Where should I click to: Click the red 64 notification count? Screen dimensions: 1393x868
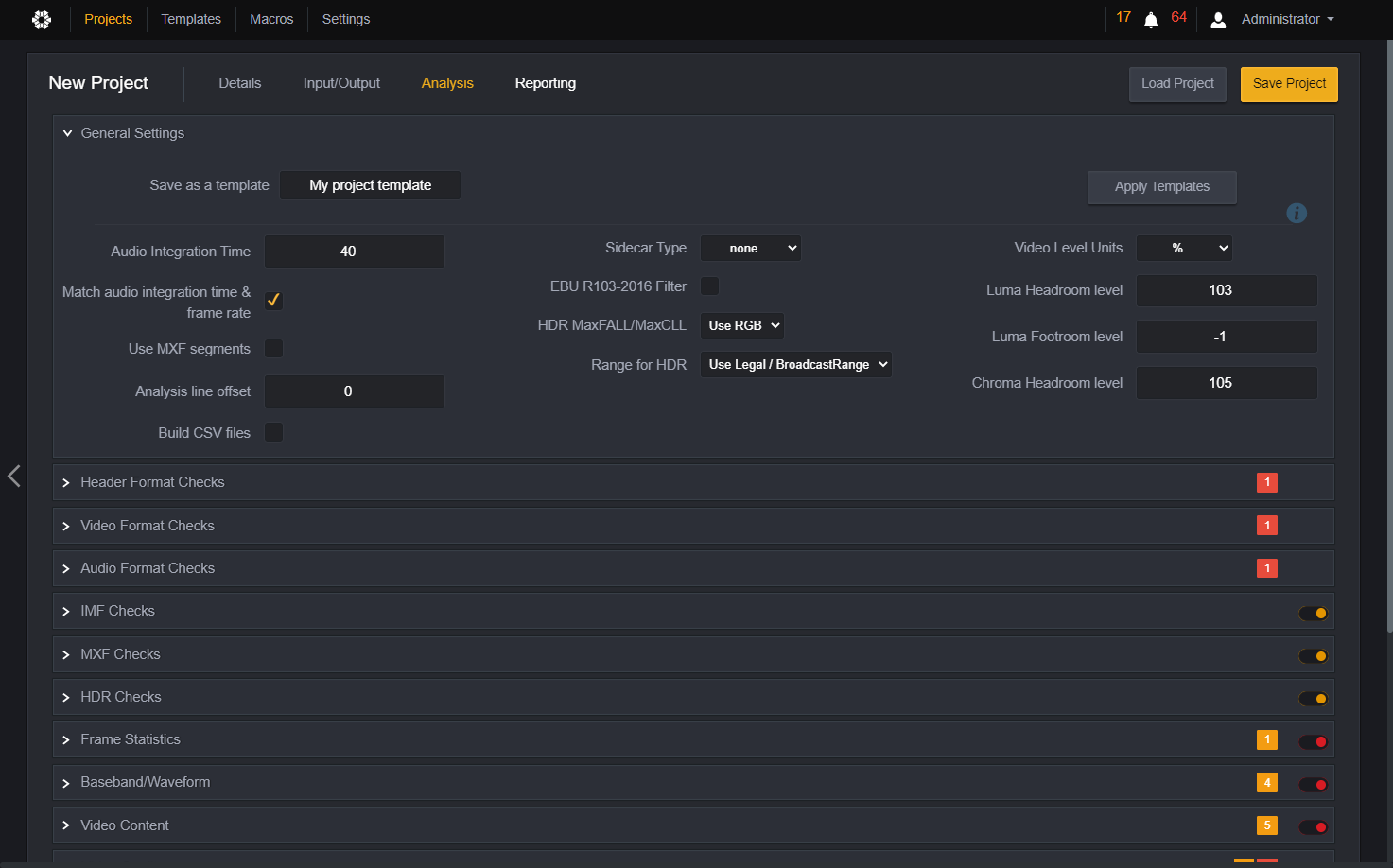pos(1179,17)
